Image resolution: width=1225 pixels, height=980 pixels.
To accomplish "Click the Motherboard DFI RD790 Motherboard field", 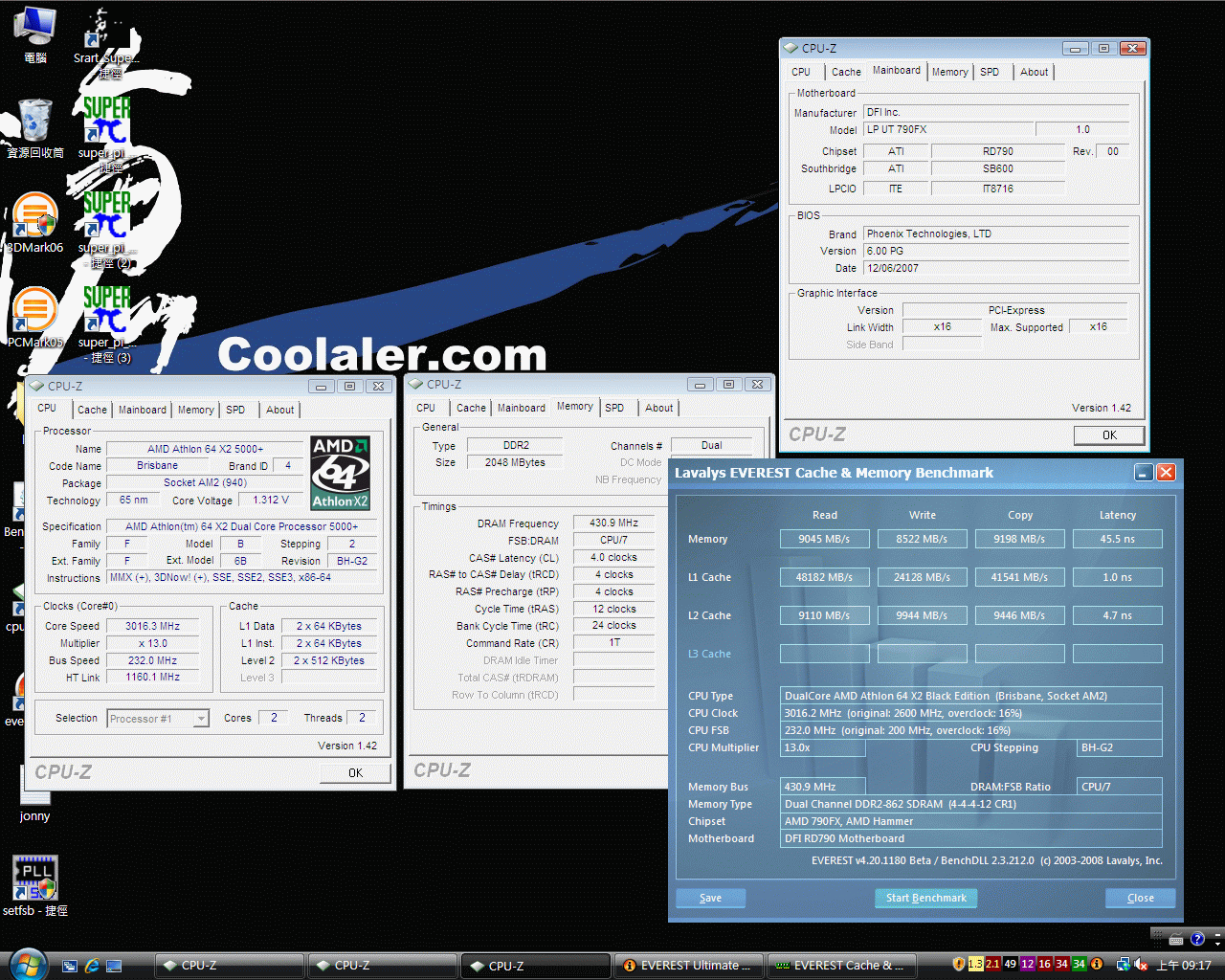I will pos(971,838).
